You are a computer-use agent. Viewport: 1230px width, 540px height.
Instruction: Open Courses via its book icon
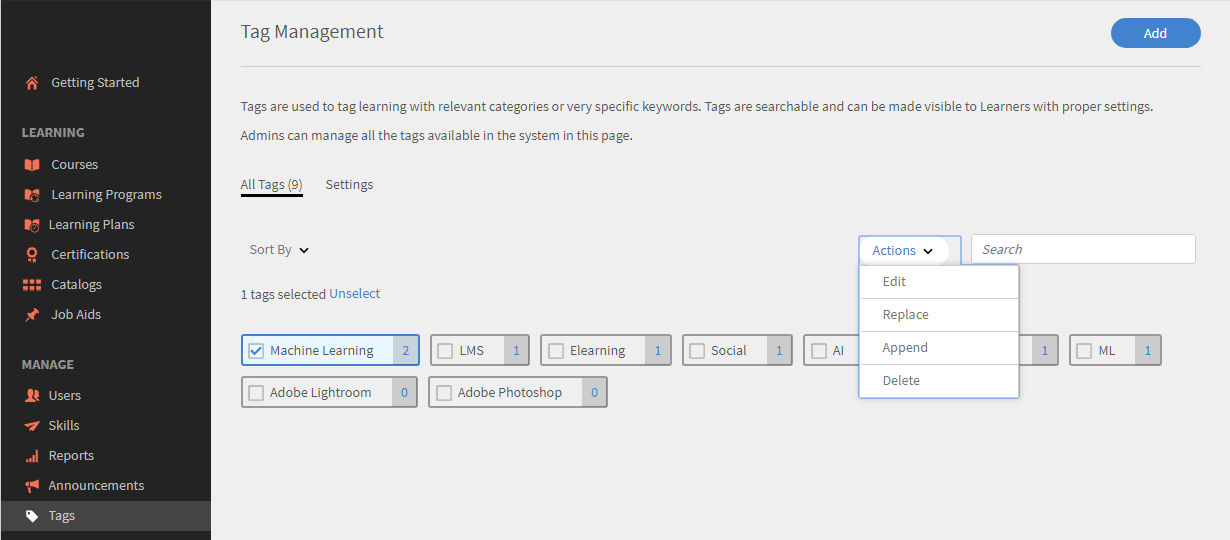pyautogui.click(x=32, y=165)
